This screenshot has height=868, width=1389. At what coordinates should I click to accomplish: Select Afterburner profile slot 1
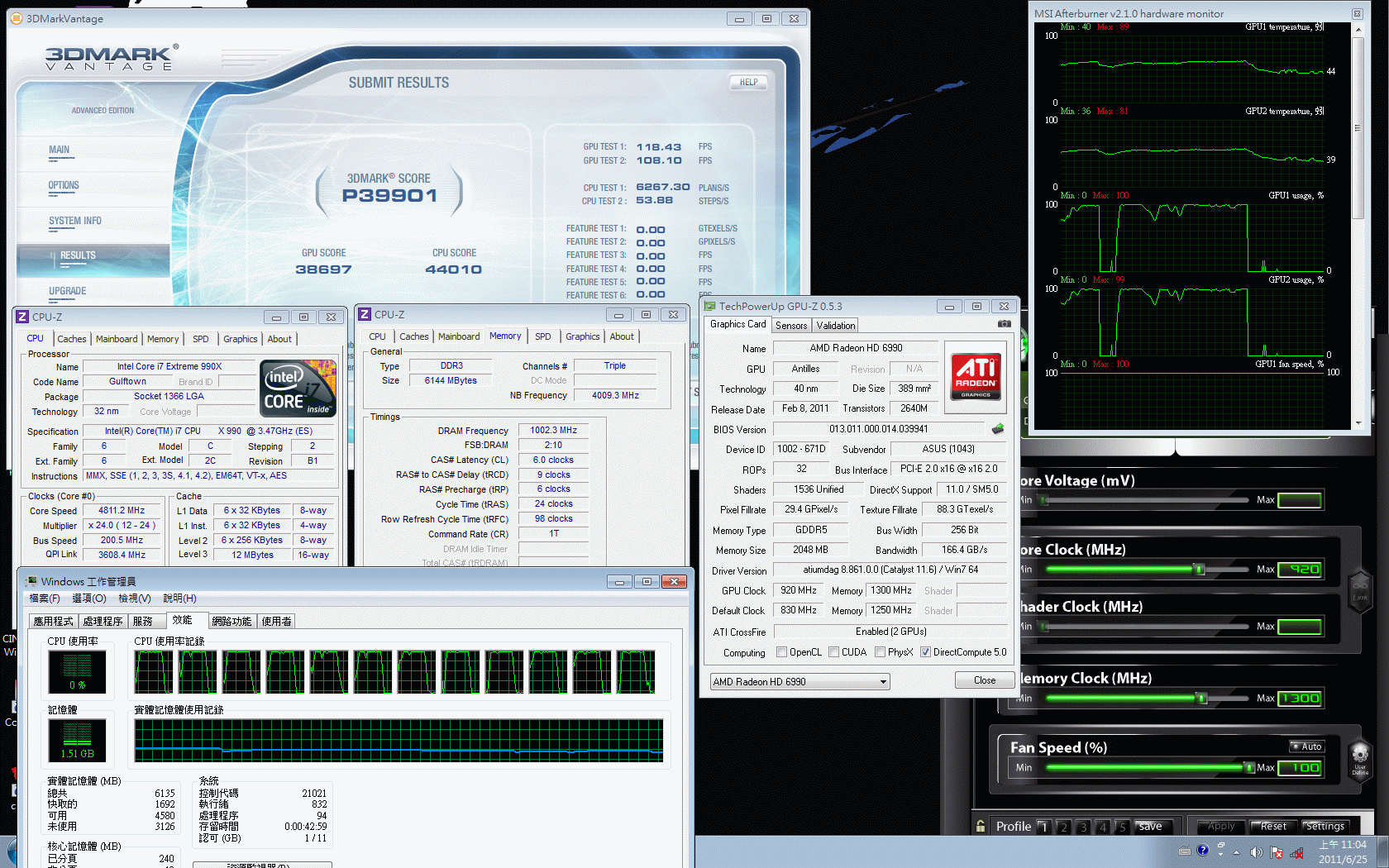1043,827
